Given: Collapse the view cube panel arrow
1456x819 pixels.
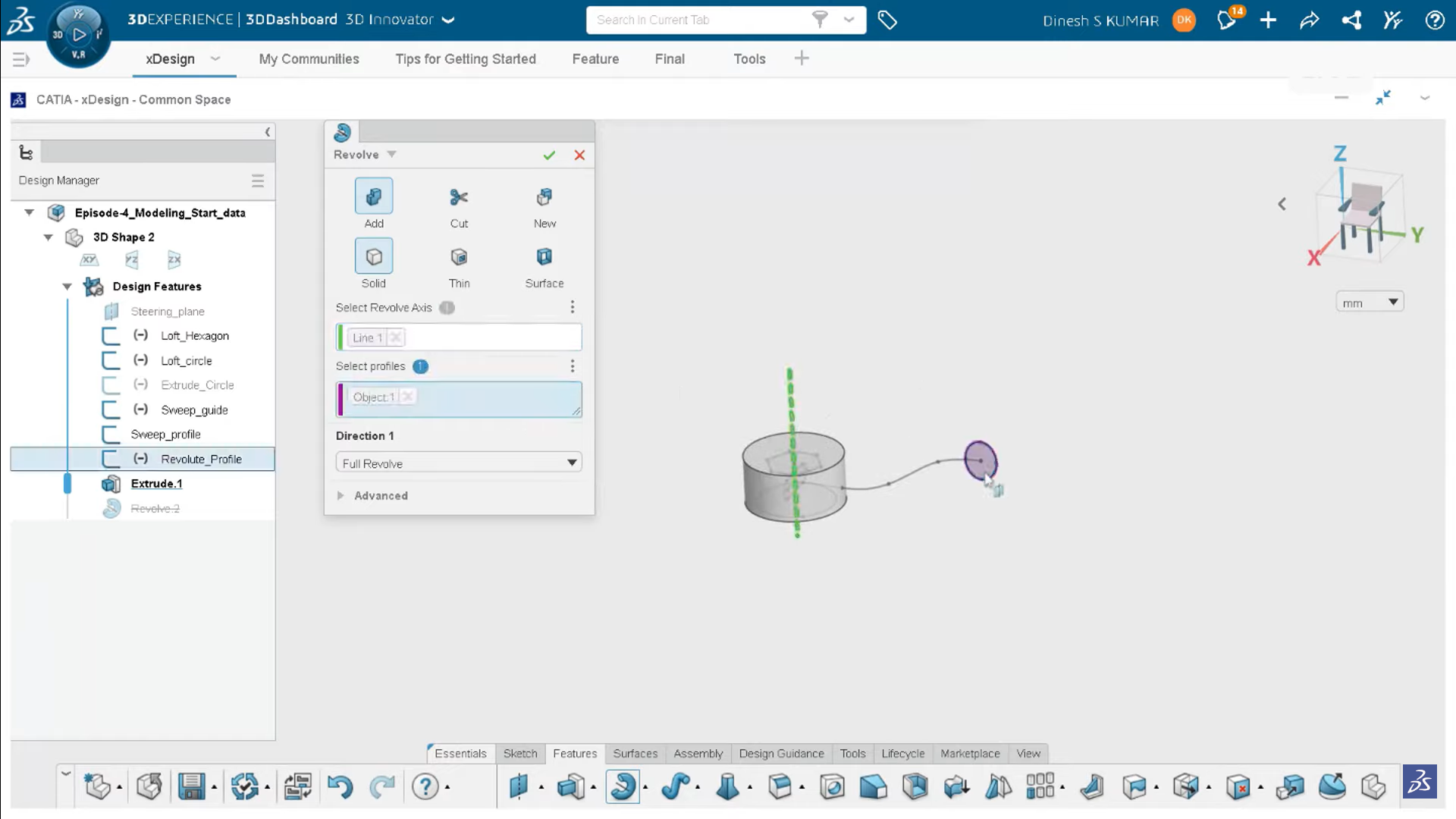Looking at the screenshot, I should click(1282, 204).
